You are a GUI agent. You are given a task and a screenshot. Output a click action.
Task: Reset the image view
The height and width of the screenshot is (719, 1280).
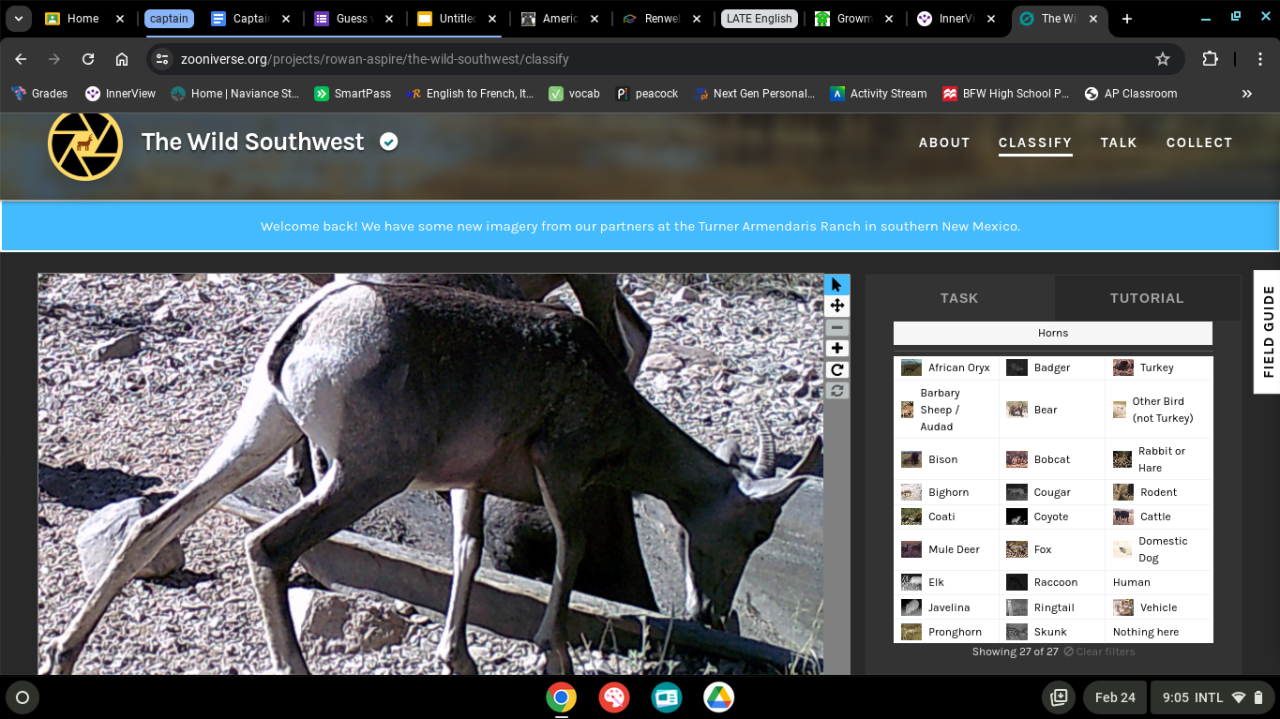[x=837, y=390]
